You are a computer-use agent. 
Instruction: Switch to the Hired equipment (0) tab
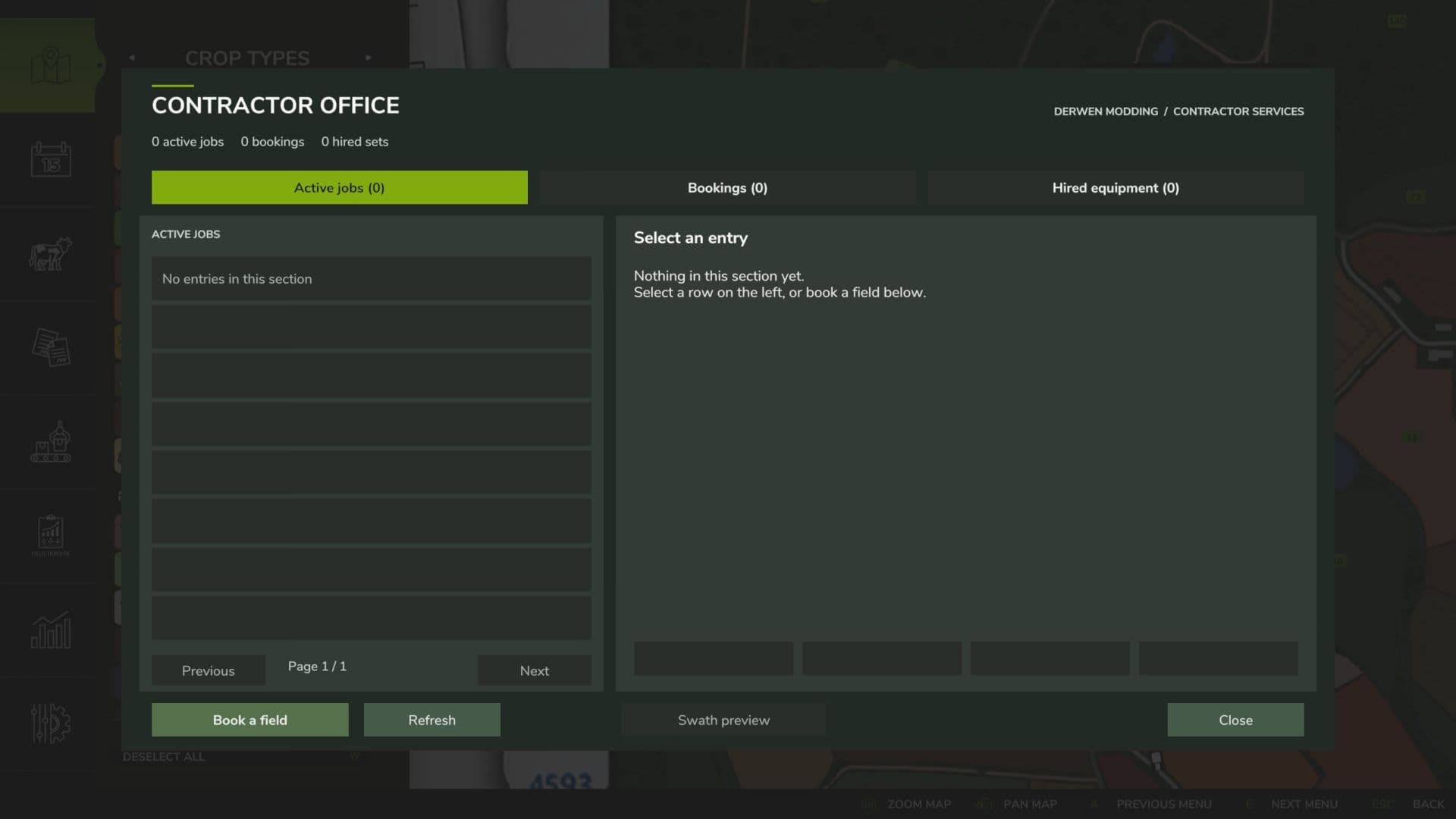1116,187
